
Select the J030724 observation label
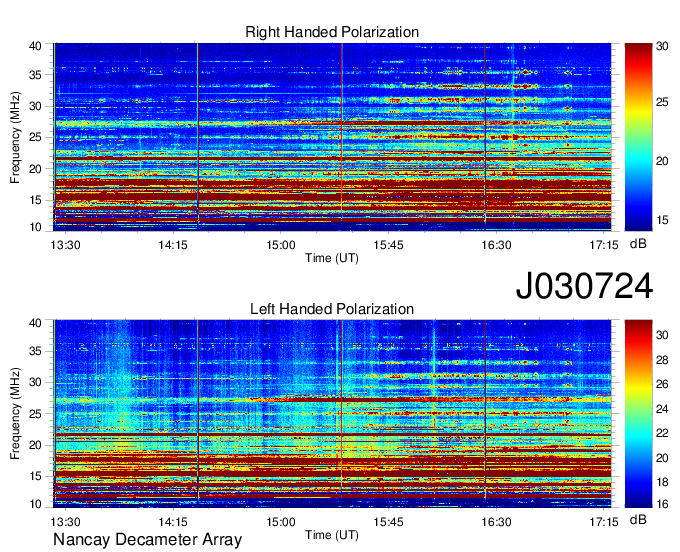click(x=584, y=286)
